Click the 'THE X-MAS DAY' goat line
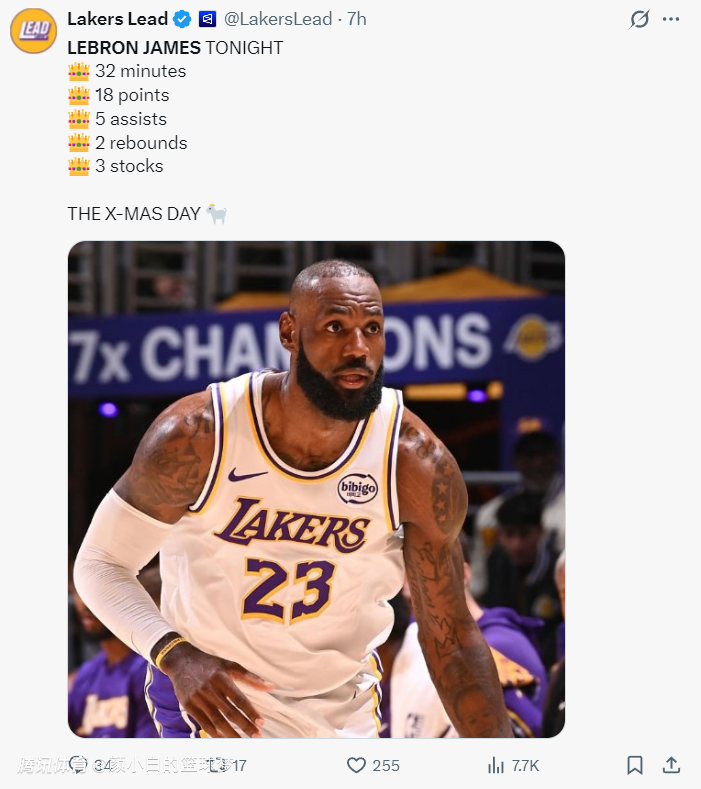This screenshot has width=701, height=789. (x=147, y=214)
